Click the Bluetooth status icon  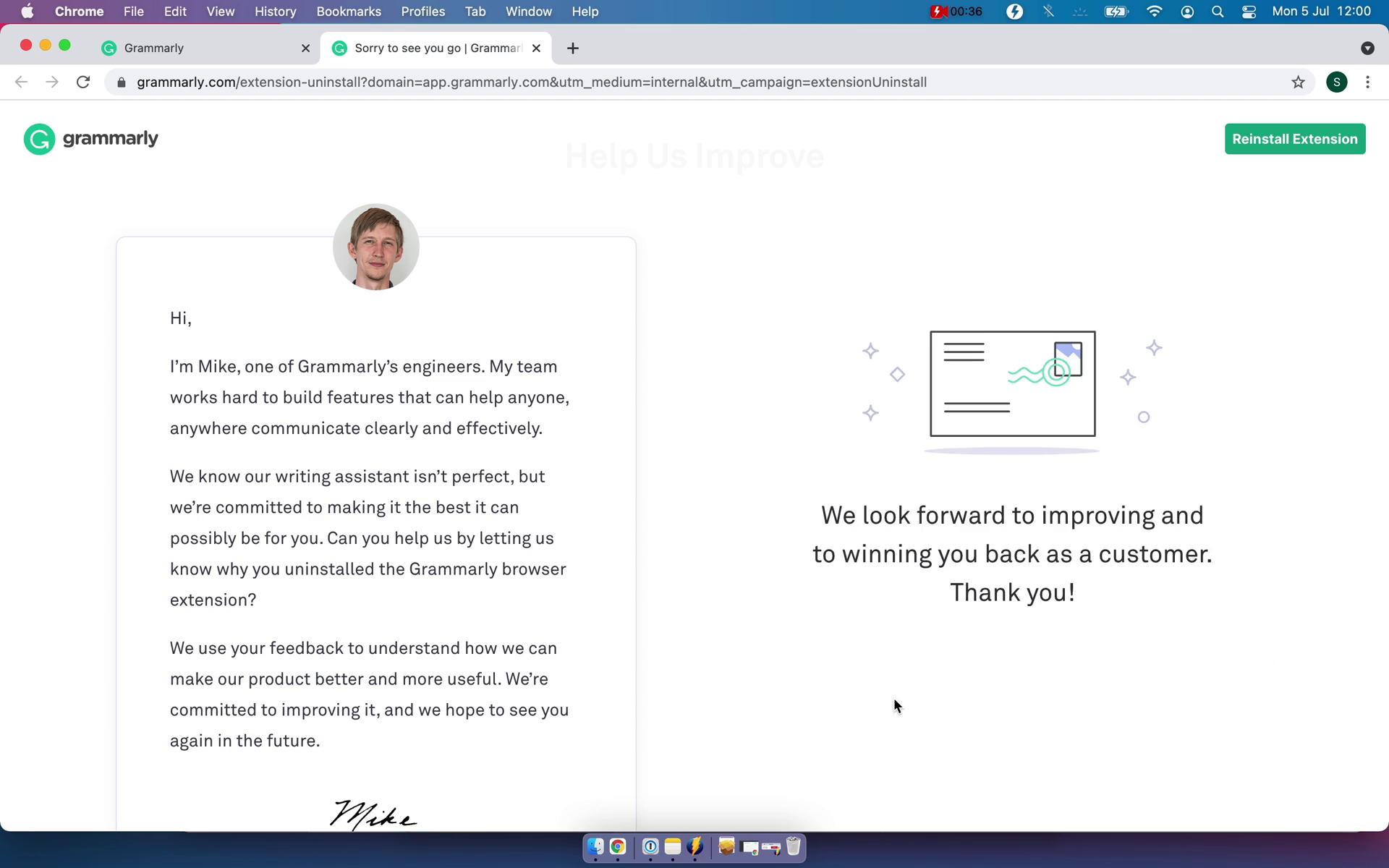point(1048,12)
